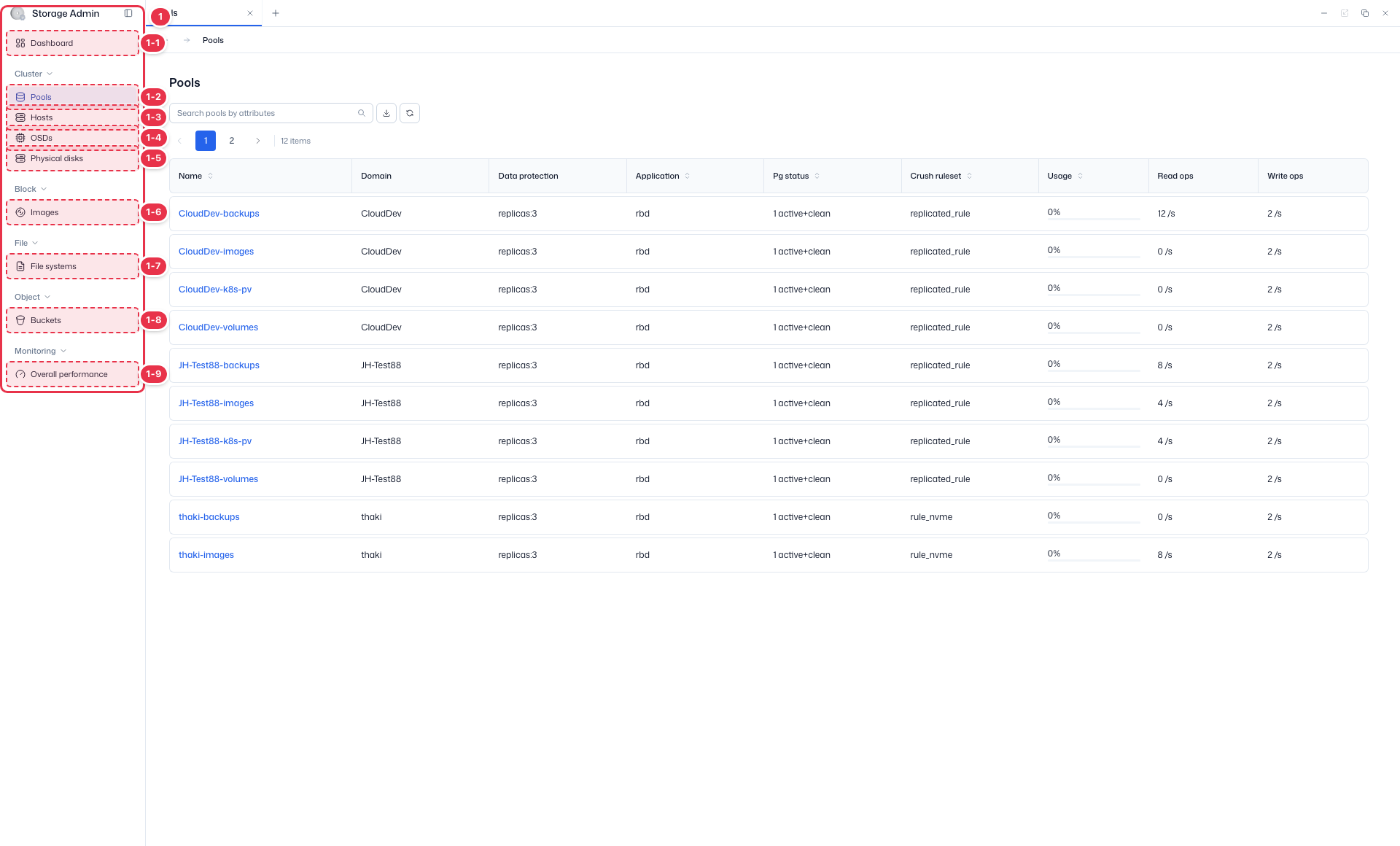Click the OSDs chip icon
Image resolution: width=1400 pixels, height=846 pixels.
tap(20, 138)
